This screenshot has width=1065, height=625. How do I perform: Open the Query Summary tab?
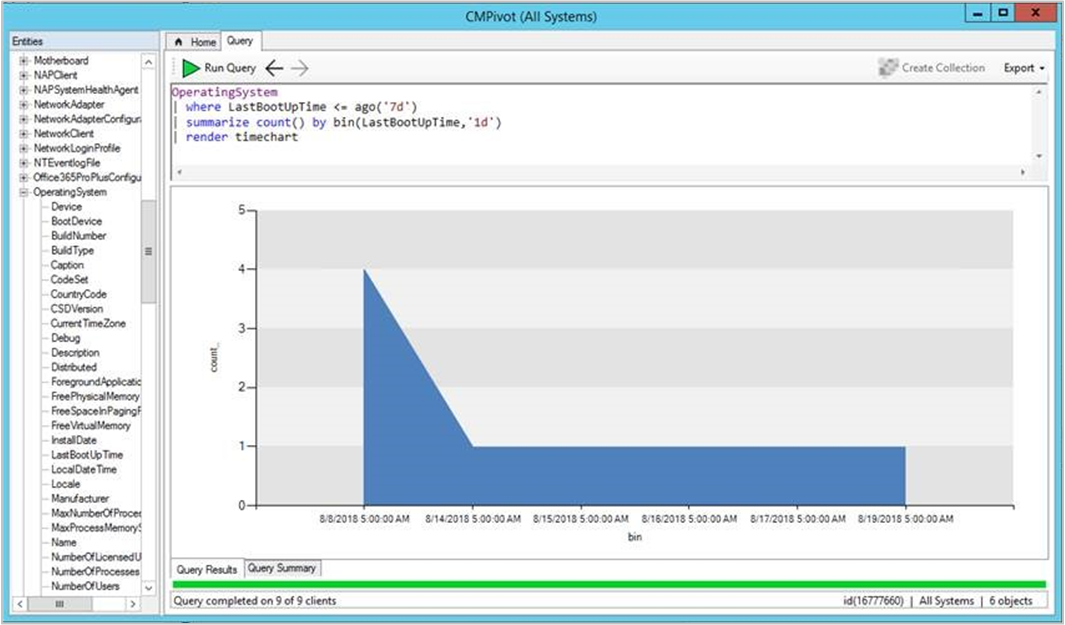(283, 568)
